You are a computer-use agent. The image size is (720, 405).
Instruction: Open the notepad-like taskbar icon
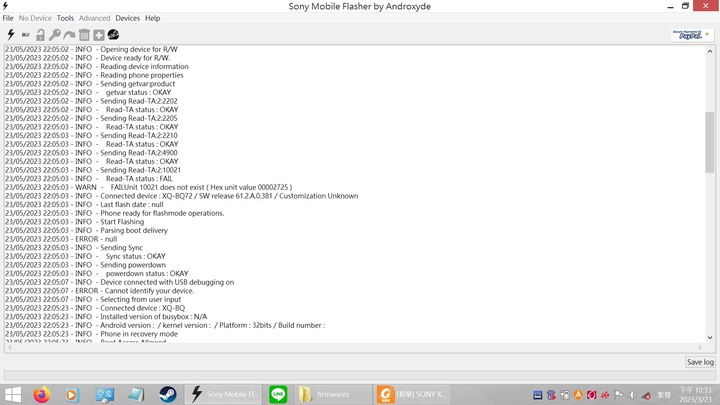(x=136, y=394)
